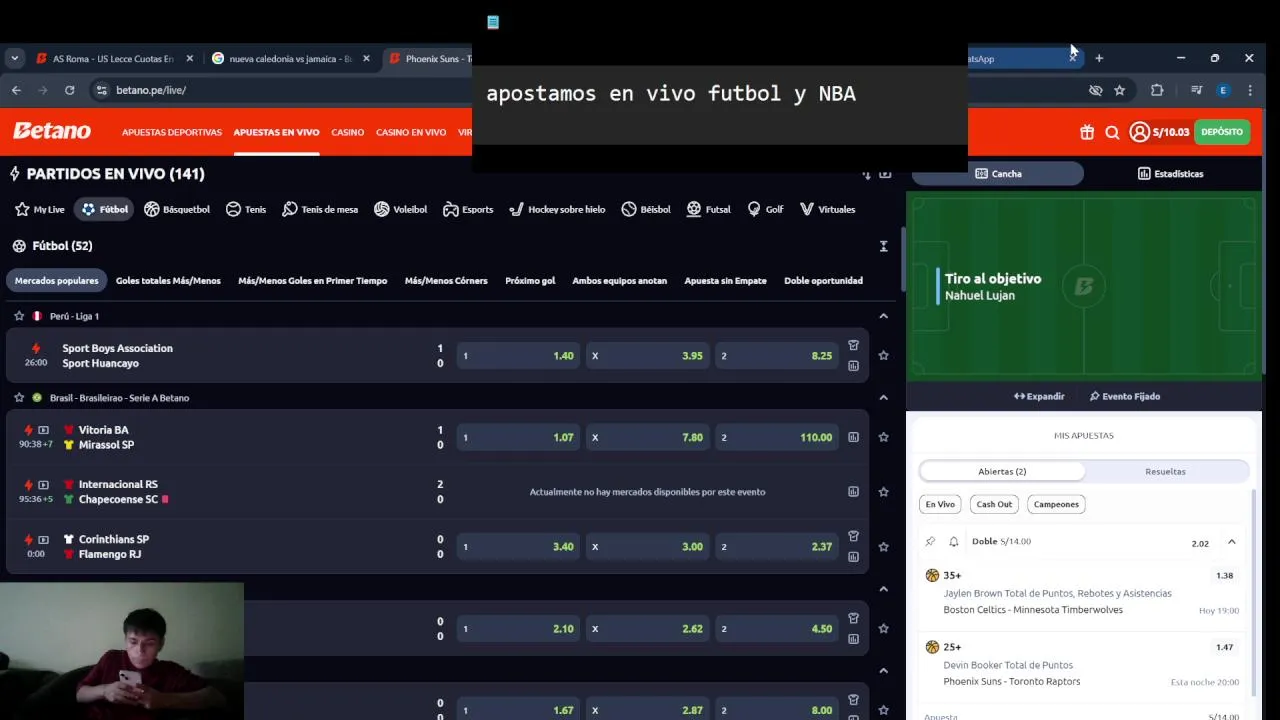Collapse the league section above the 1.67 odds row
The width and height of the screenshot is (1280, 720).
(883, 671)
